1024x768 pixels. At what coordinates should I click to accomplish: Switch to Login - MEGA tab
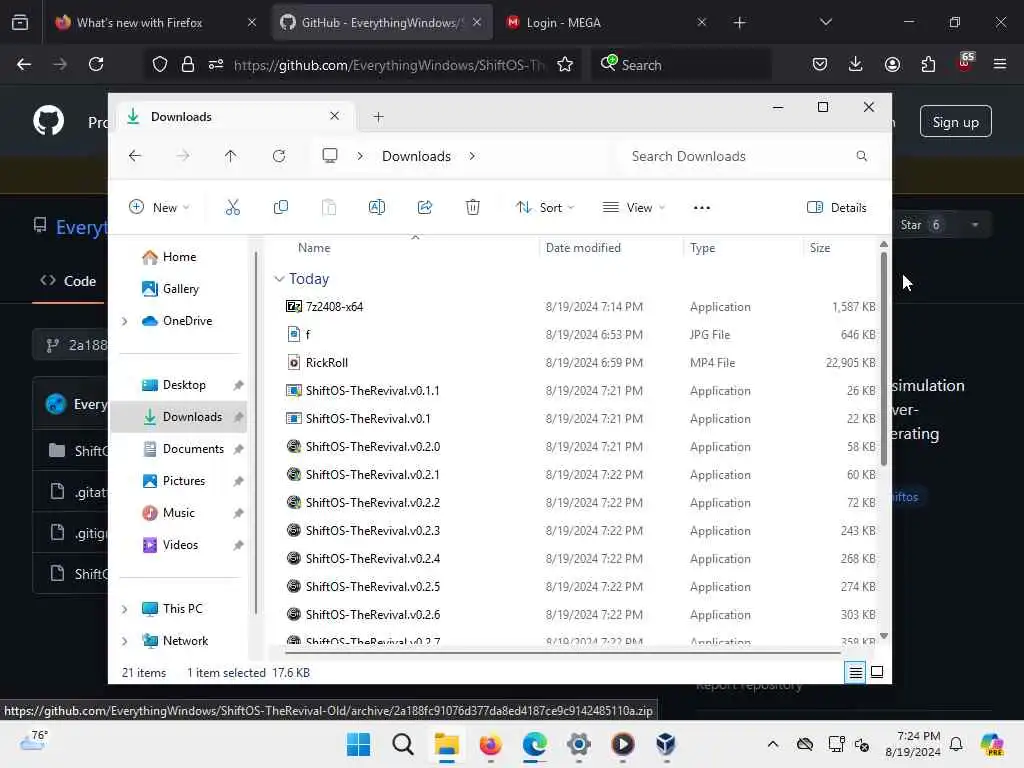pyautogui.click(x=607, y=22)
